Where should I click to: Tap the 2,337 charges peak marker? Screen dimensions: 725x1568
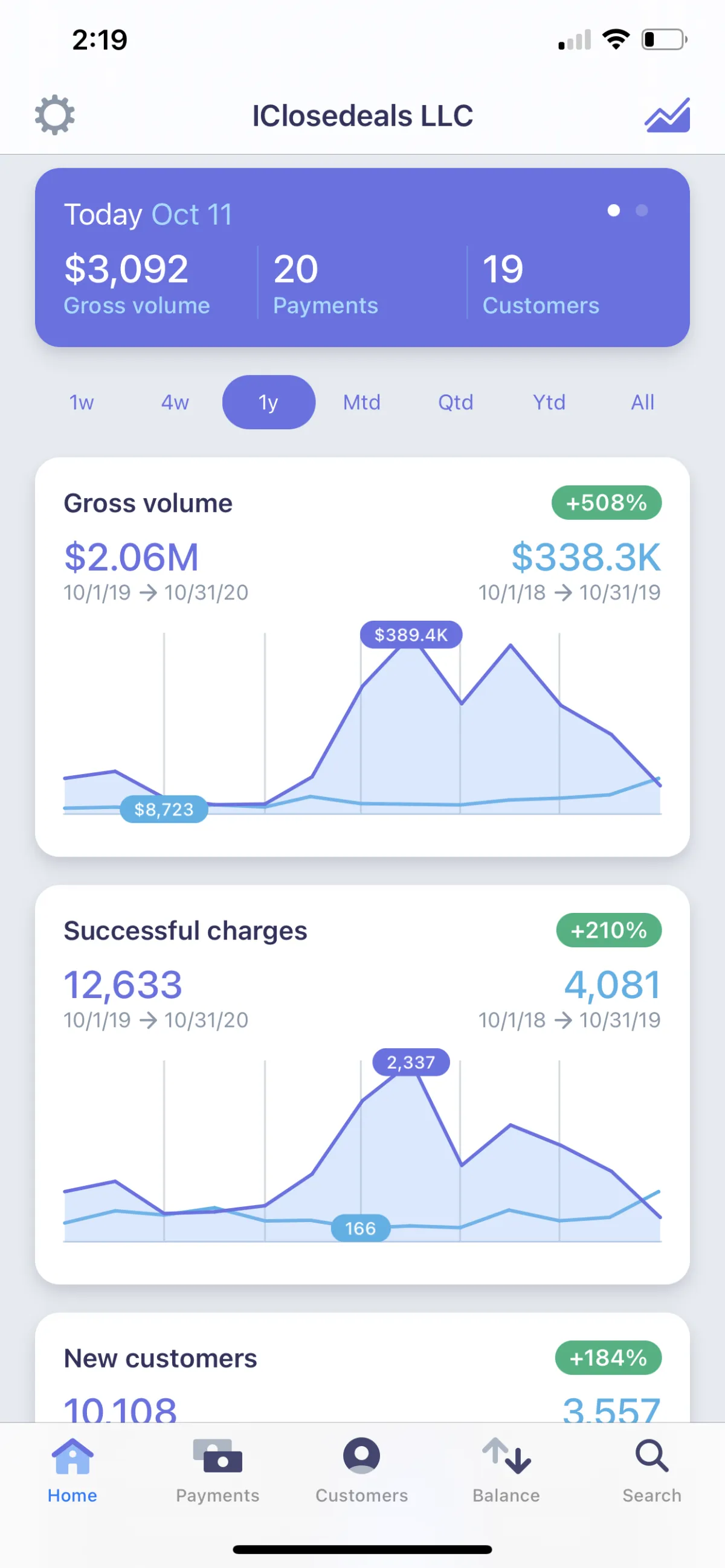pos(411,1062)
